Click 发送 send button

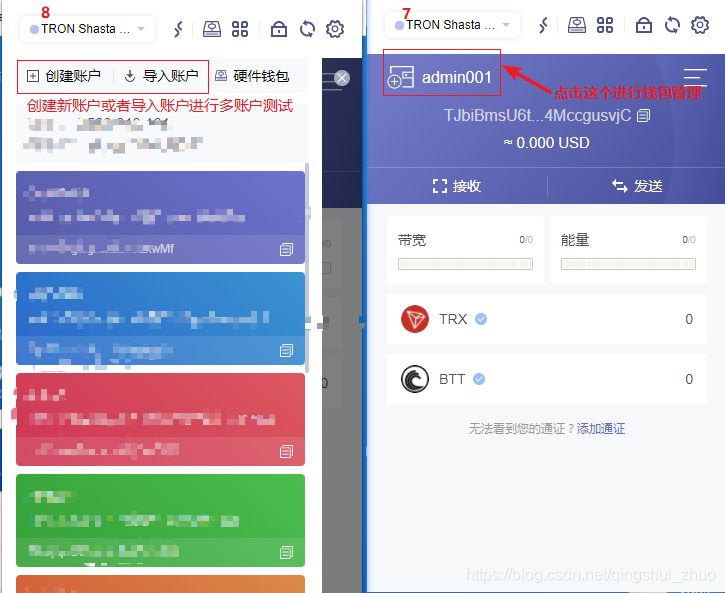[637, 186]
